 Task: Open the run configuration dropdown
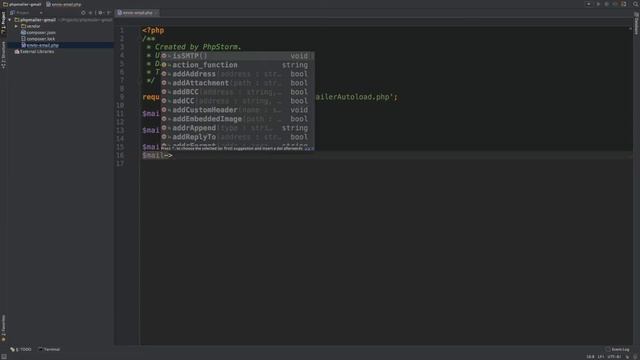click(x=588, y=4)
